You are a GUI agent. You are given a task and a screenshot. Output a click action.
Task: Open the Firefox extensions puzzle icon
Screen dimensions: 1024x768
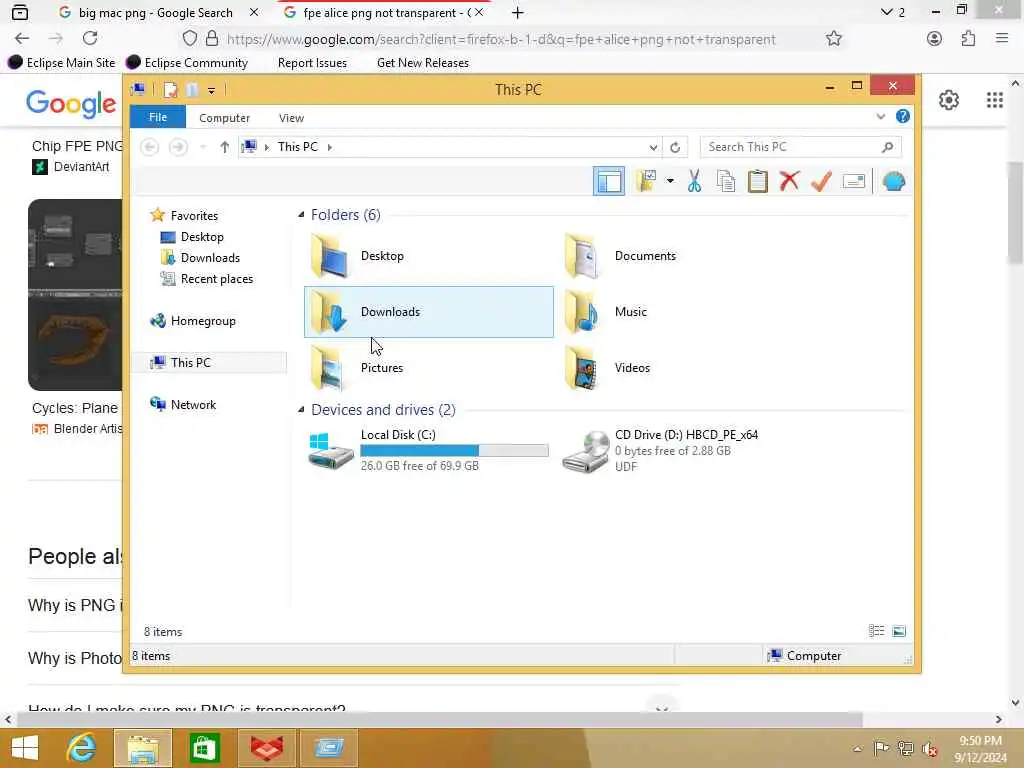[968, 39]
